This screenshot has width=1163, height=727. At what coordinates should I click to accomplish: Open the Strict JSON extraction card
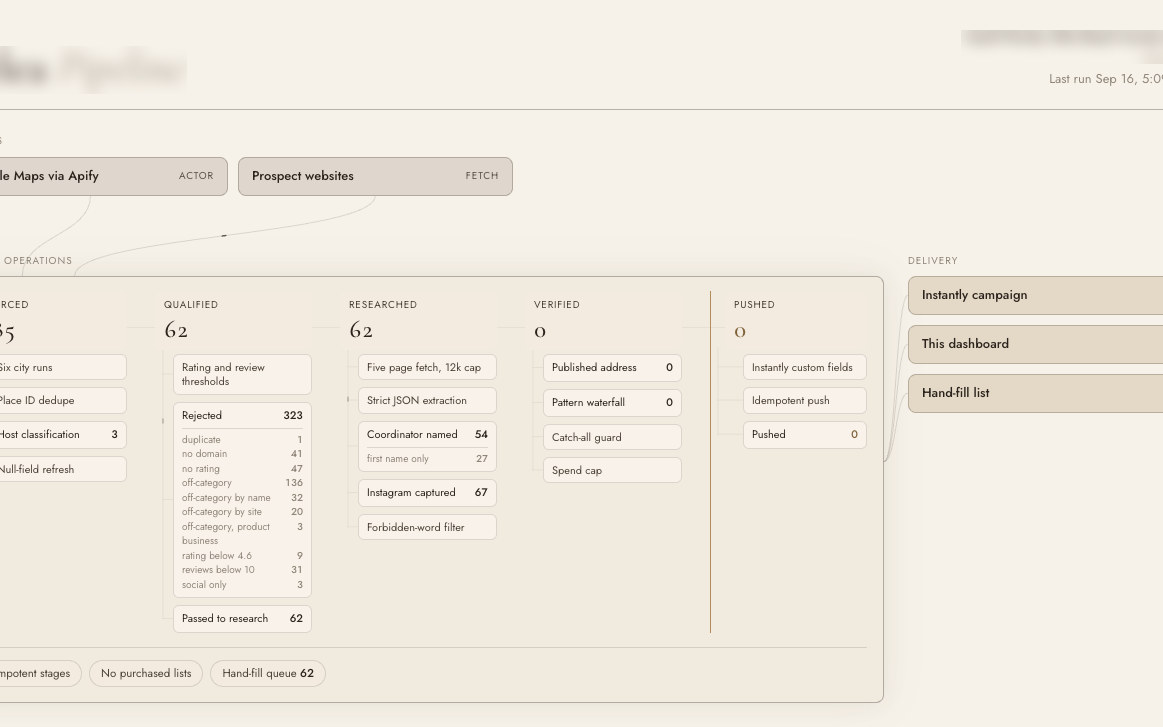pyautogui.click(x=427, y=401)
